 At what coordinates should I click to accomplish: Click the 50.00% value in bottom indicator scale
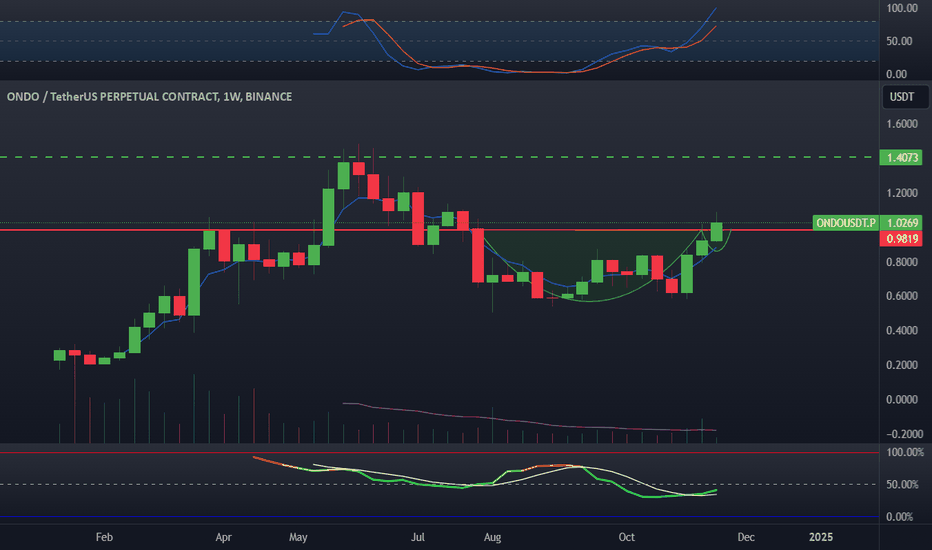coord(902,485)
